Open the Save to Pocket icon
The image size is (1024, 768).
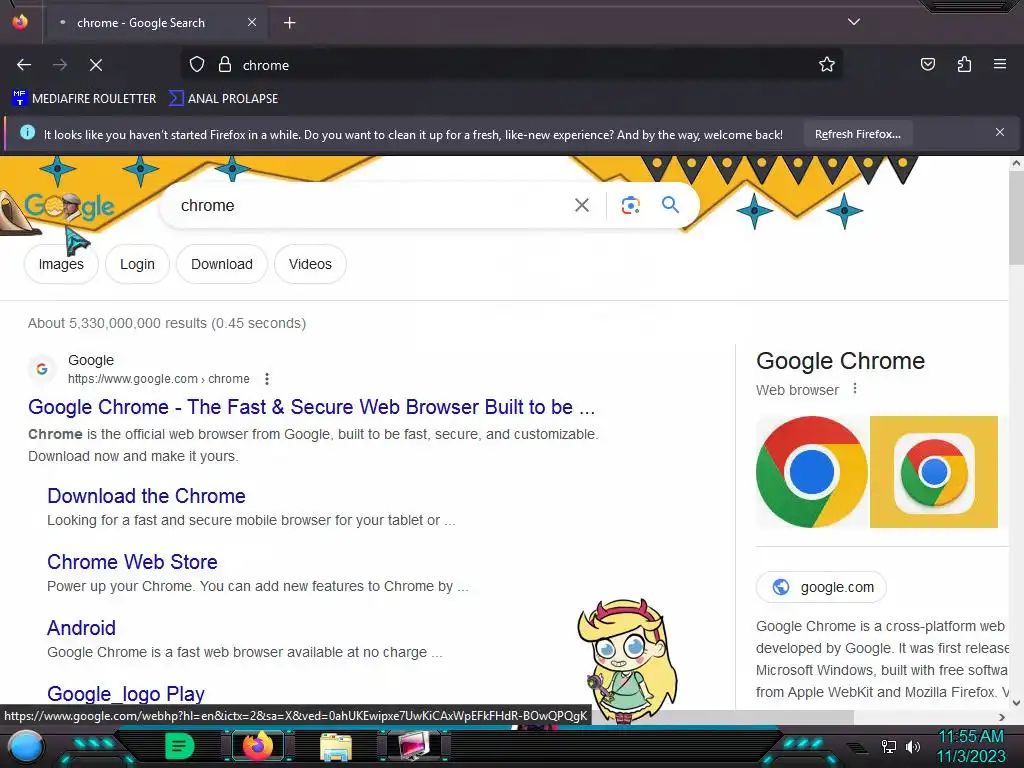coord(928,64)
